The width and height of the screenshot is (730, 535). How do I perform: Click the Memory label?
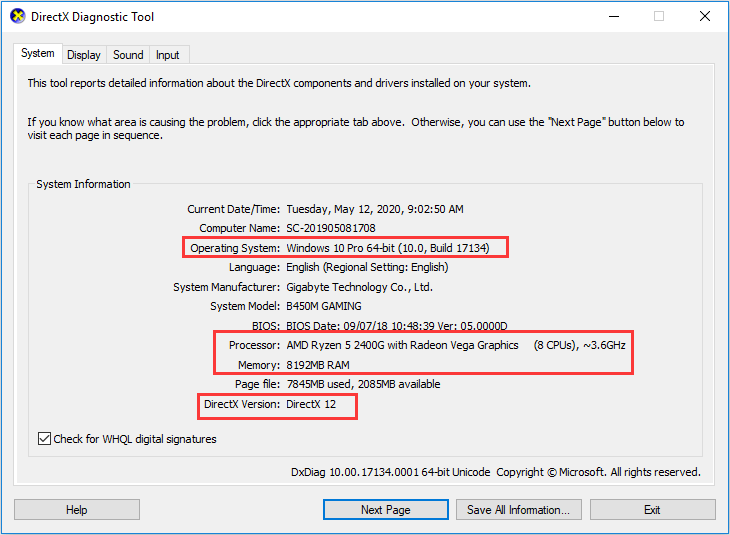(x=259, y=365)
